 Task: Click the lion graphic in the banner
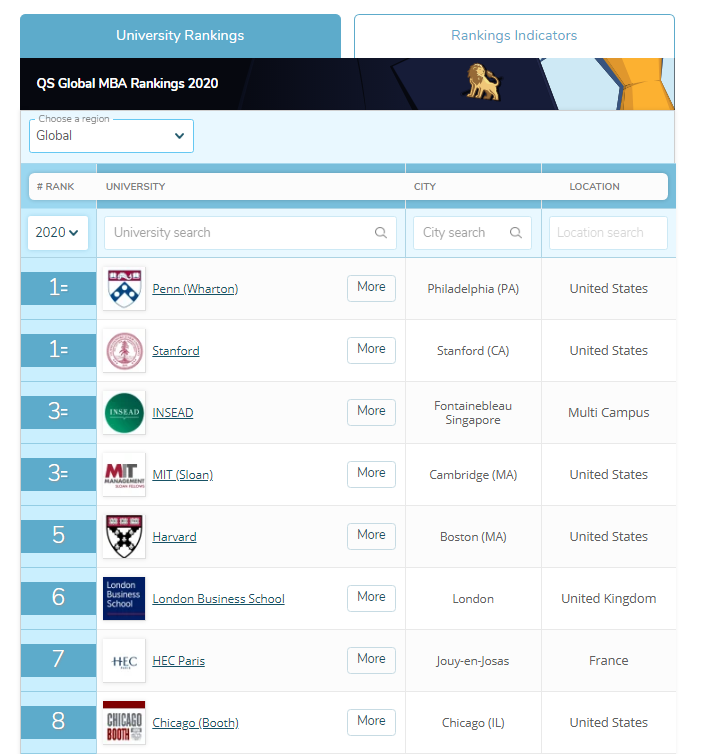click(x=484, y=82)
